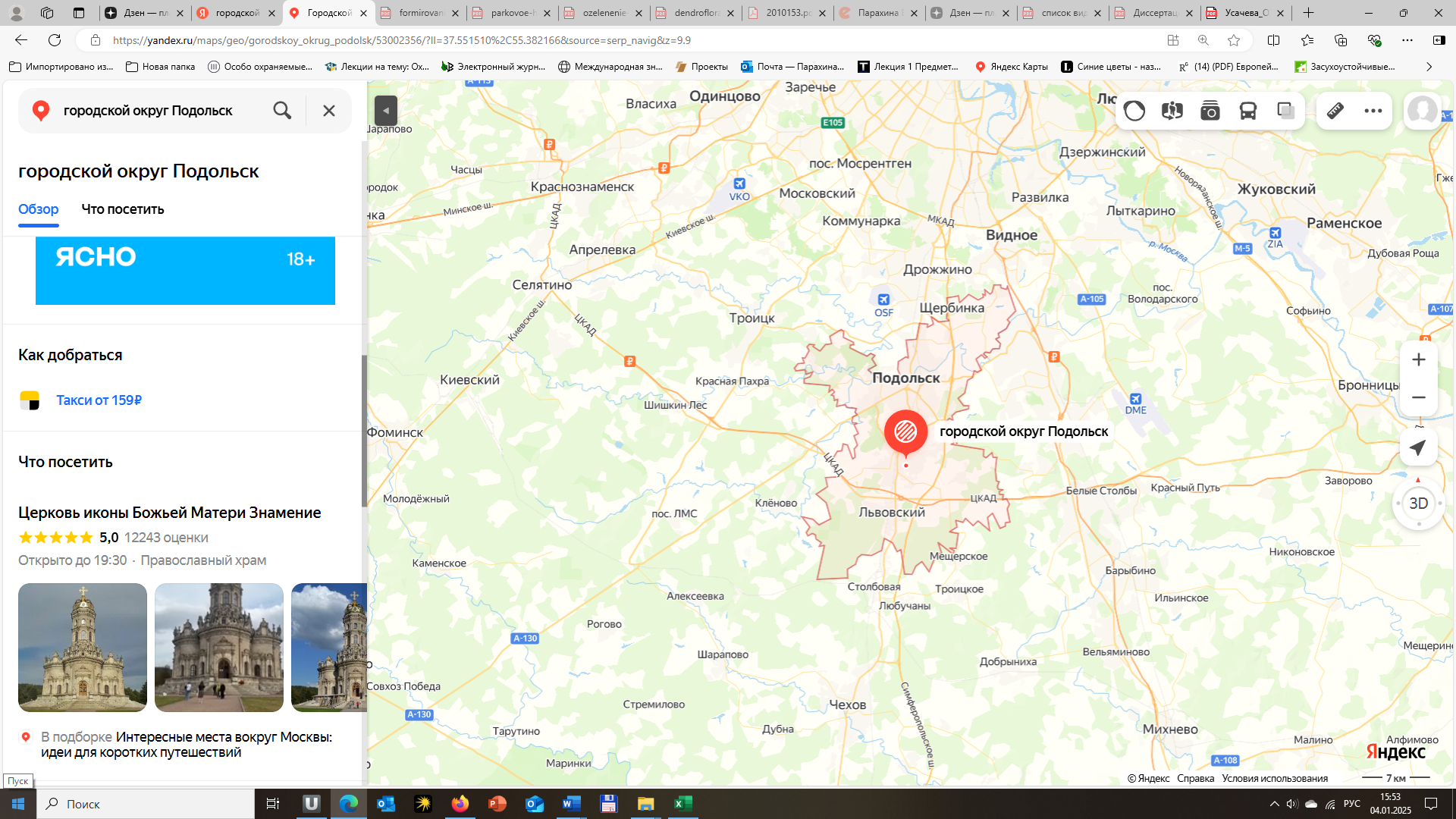Click VKO airport icon on map
Image resolution: width=1456 pixels, height=819 pixels.
click(739, 184)
